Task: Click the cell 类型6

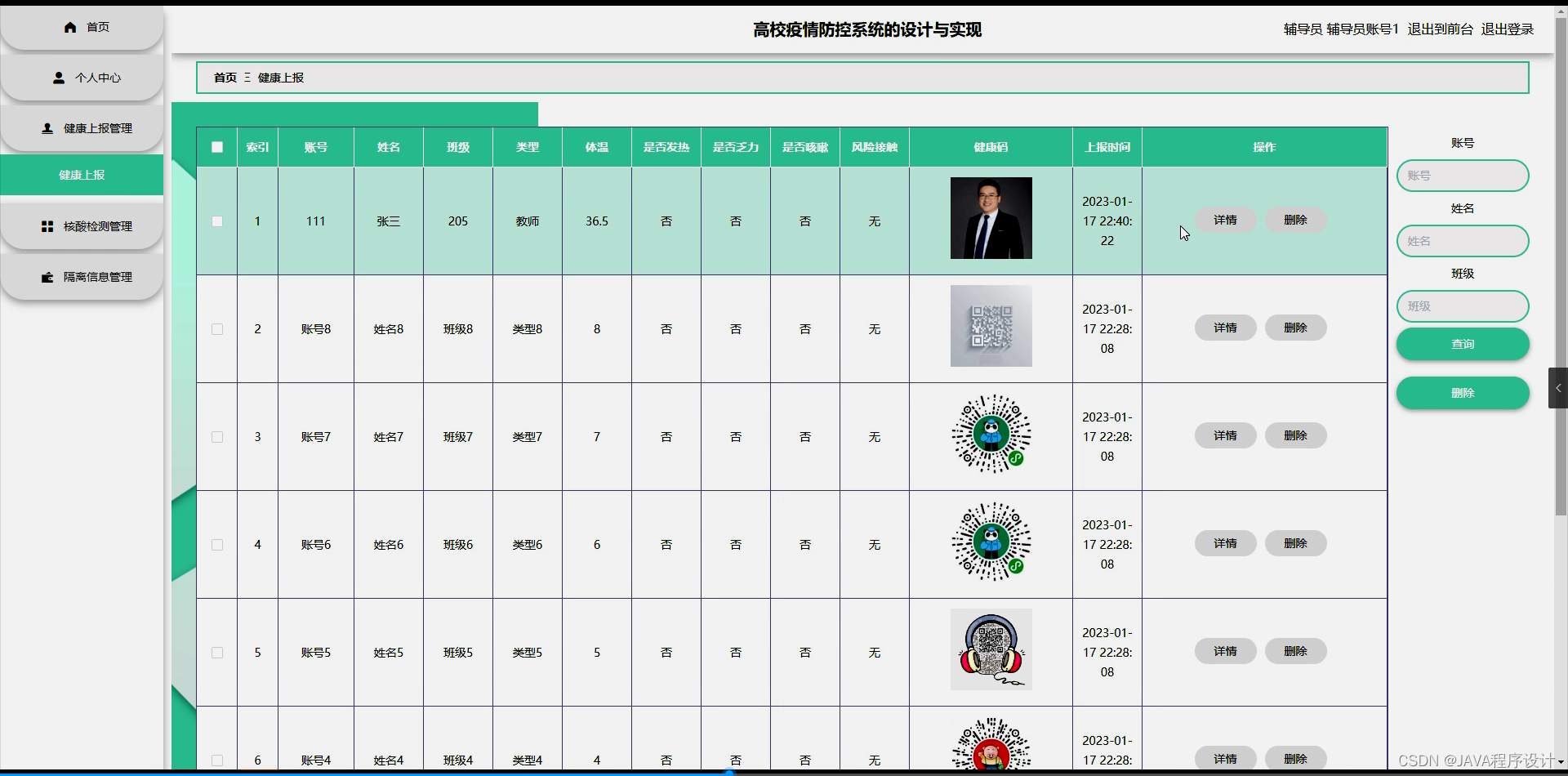Action: coord(528,545)
